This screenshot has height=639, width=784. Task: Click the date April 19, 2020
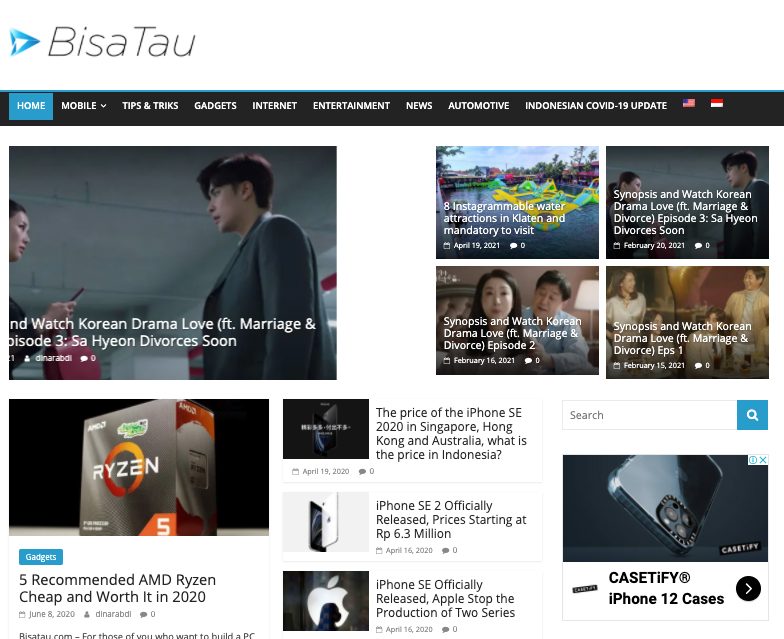point(326,472)
